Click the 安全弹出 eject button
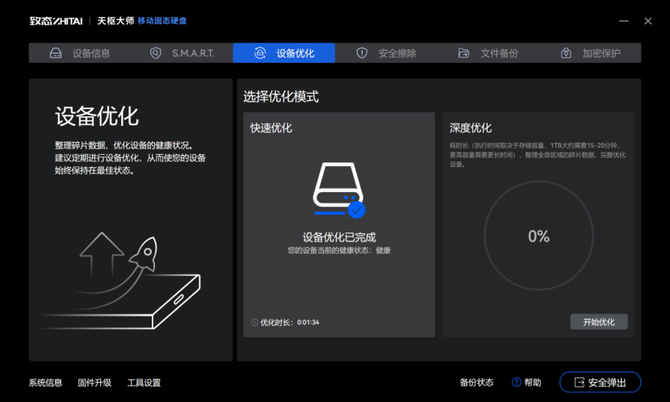 tap(600, 382)
